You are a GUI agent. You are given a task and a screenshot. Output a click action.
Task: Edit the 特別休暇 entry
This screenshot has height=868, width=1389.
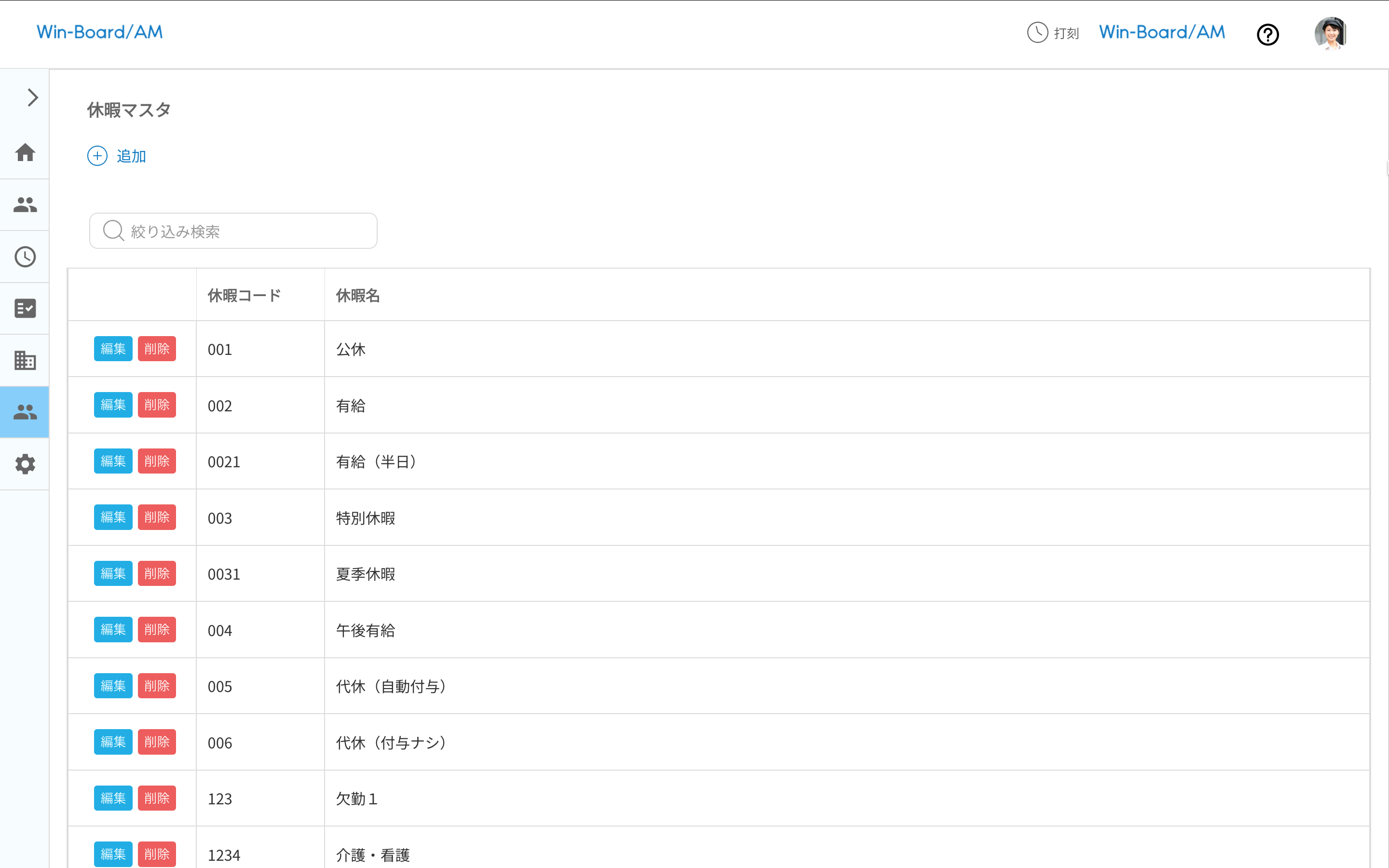coord(113,517)
